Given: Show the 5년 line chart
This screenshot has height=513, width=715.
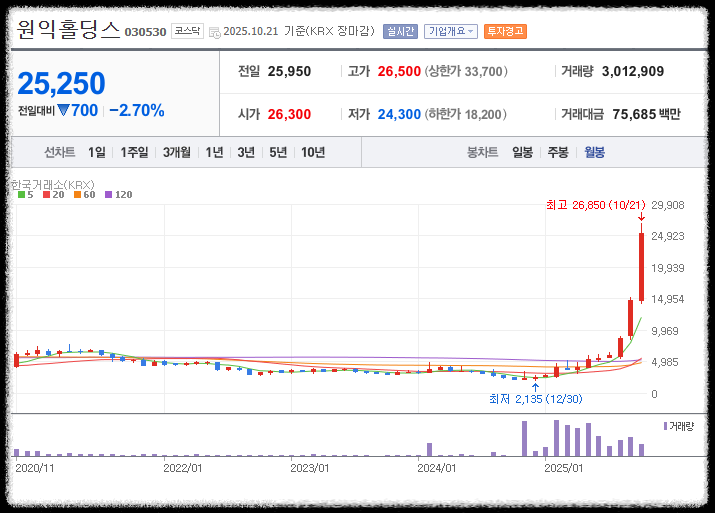Looking at the screenshot, I should tap(278, 152).
